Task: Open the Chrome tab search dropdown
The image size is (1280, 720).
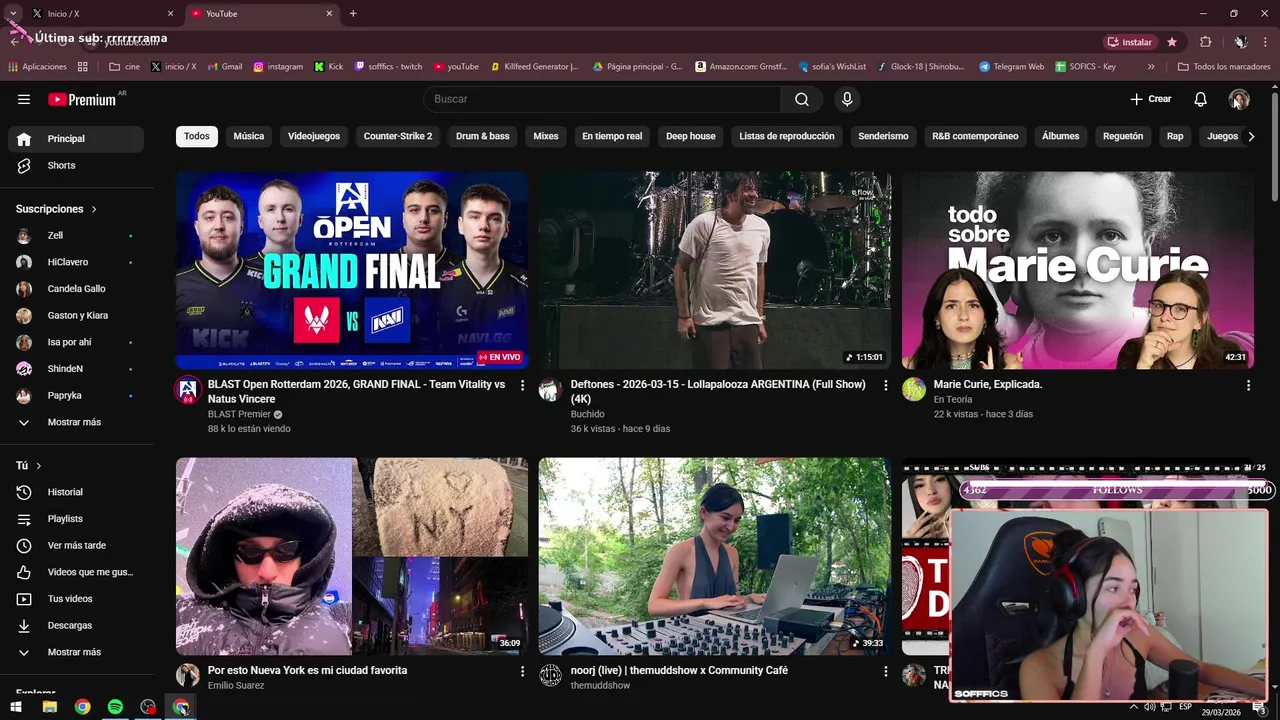Action: tap(13, 13)
